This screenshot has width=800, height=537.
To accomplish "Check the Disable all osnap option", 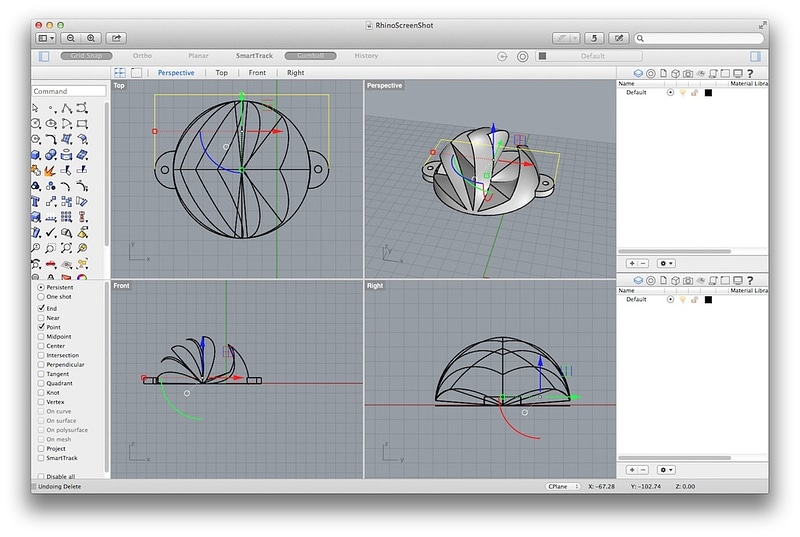I will click(41, 476).
